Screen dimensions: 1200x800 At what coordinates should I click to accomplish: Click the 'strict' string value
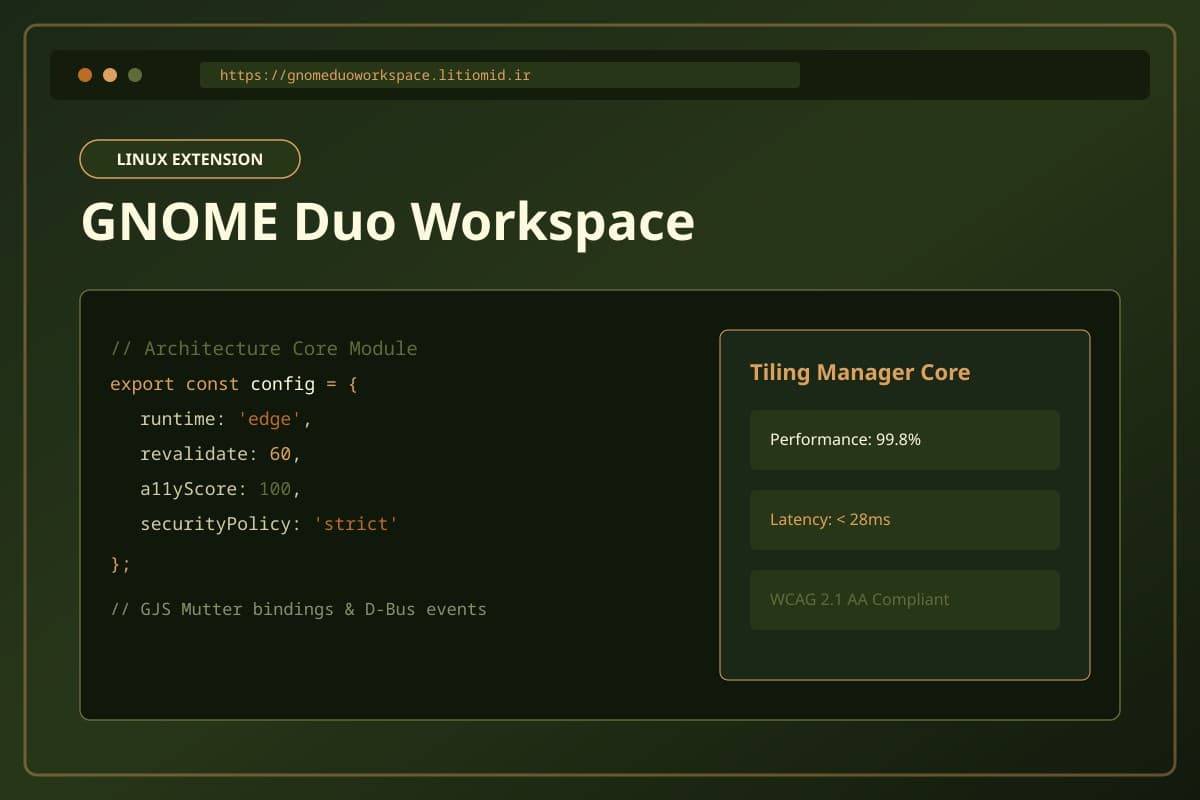[356, 524]
